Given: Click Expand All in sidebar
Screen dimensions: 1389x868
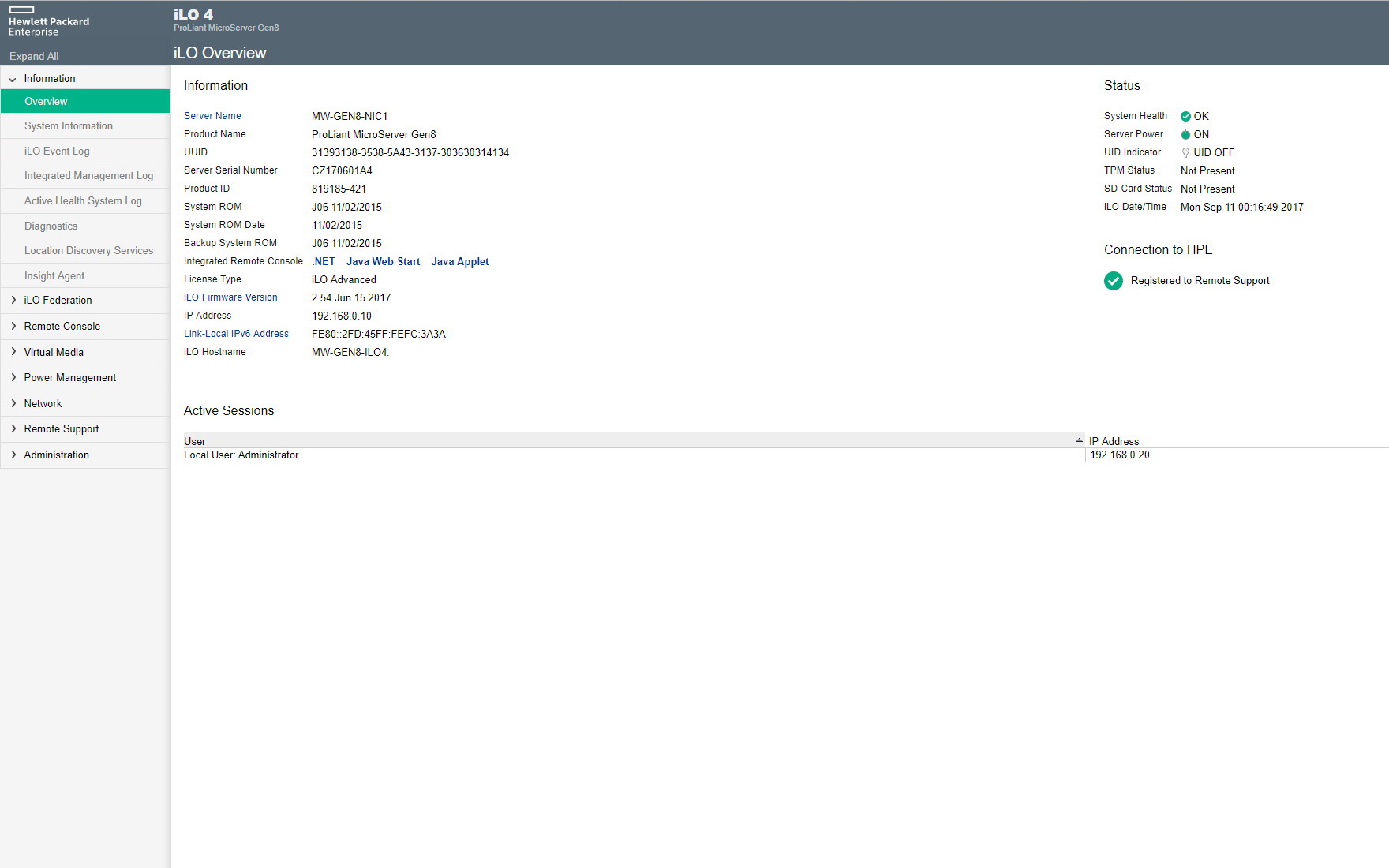Looking at the screenshot, I should [34, 57].
